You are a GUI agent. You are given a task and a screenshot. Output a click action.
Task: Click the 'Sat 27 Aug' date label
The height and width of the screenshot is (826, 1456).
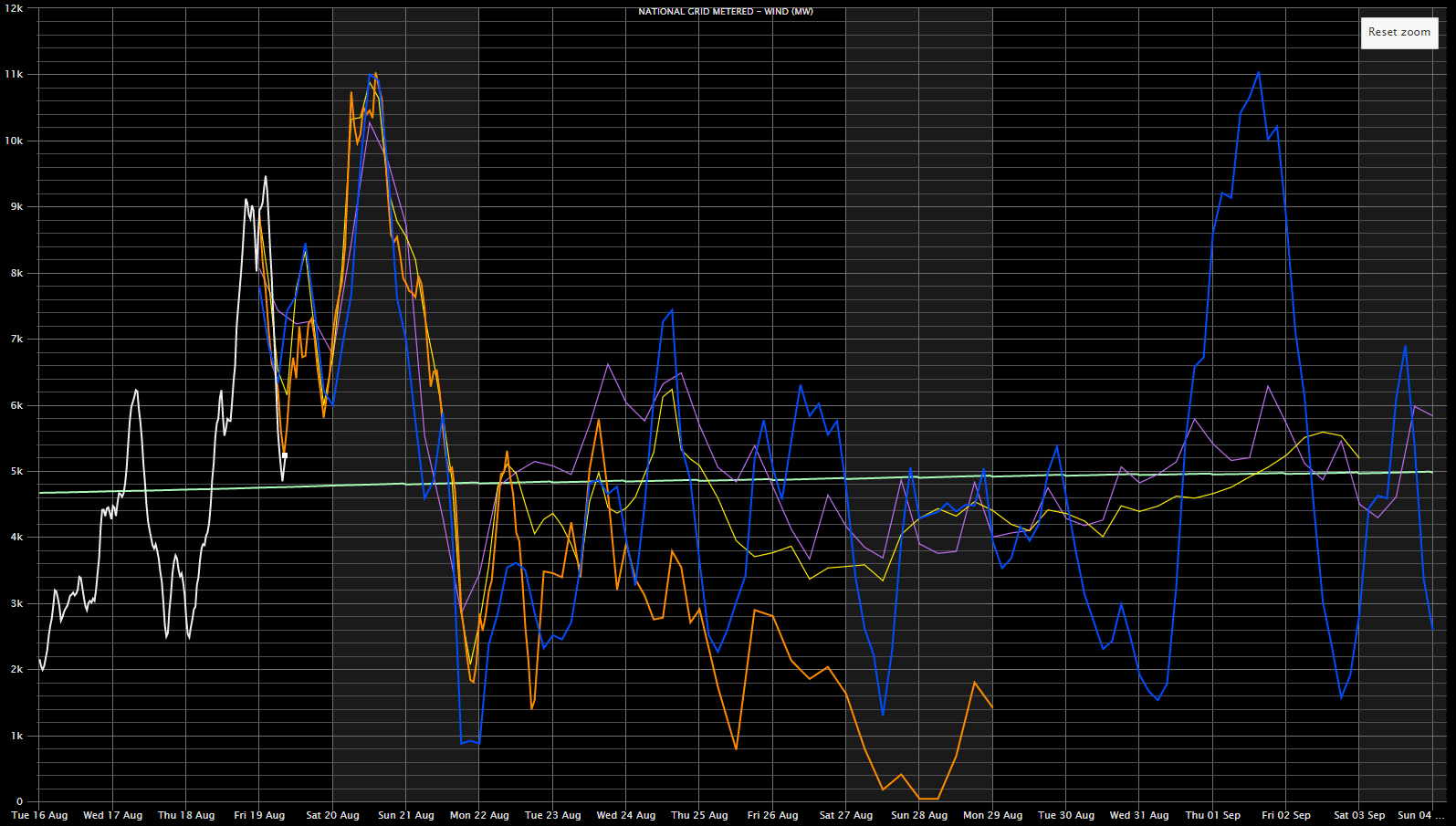pyautogui.click(x=846, y=815)
